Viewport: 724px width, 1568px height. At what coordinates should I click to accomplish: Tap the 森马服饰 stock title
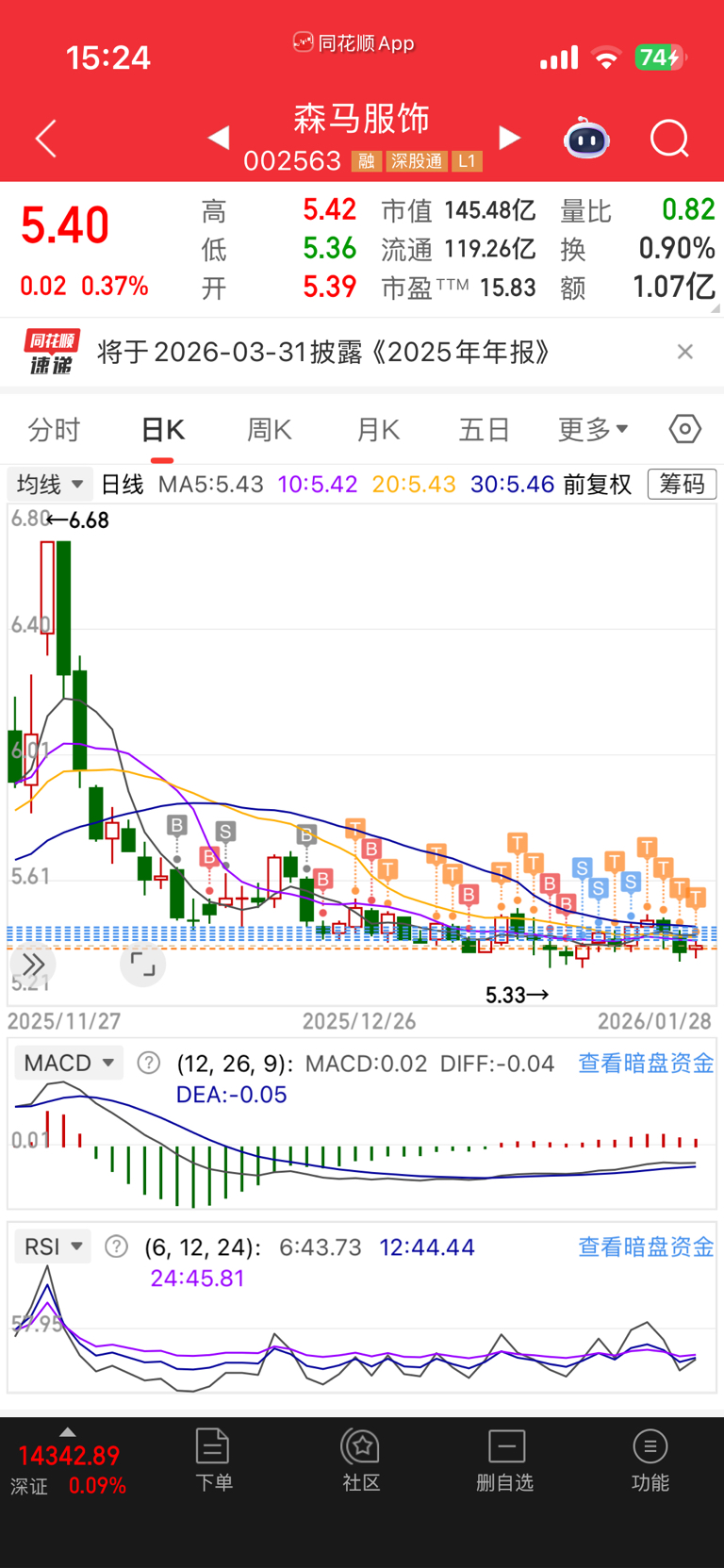(x=362, y=119)
